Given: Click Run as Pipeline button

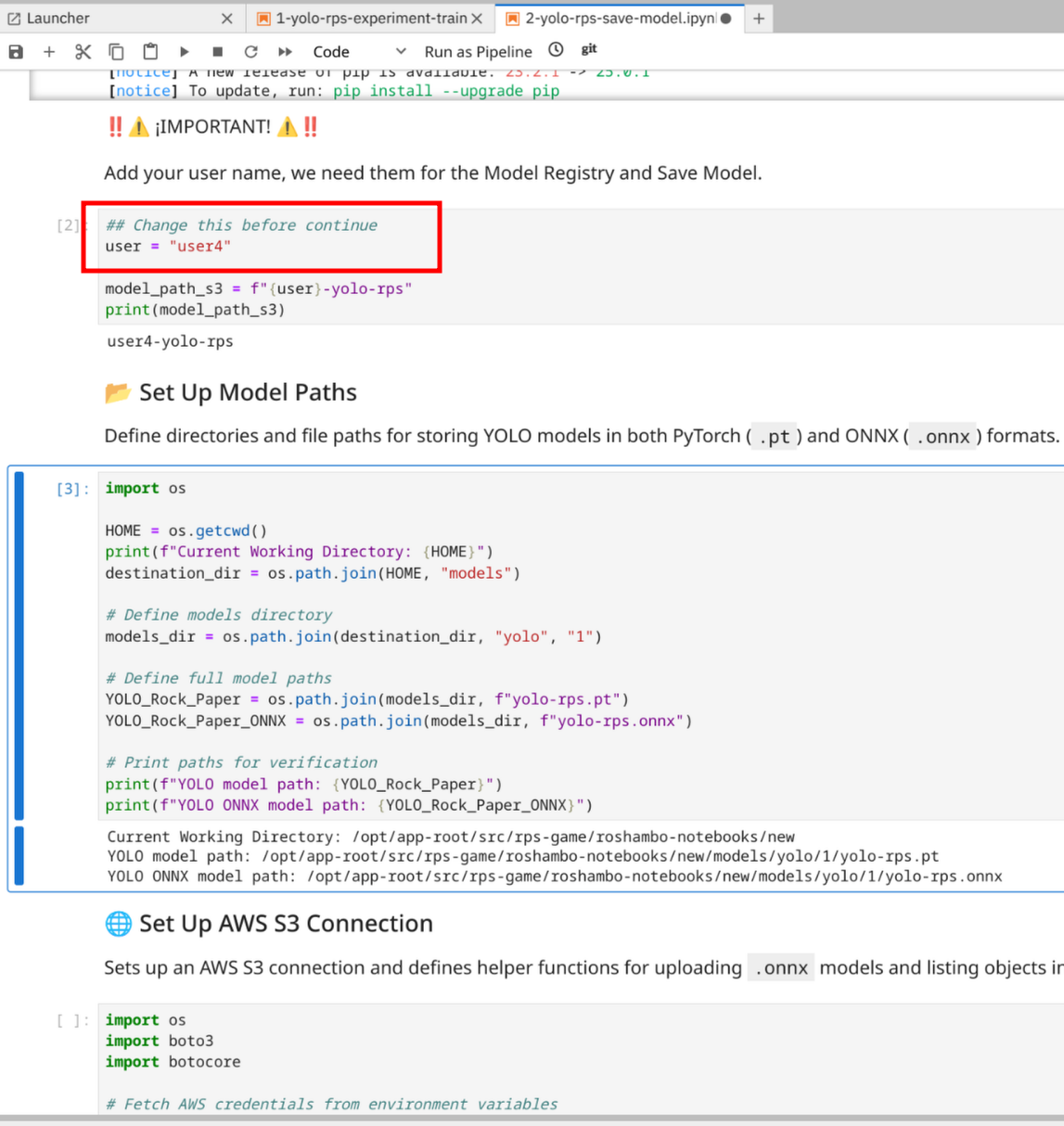Looking at the screenshot, I should pos(478,52).
